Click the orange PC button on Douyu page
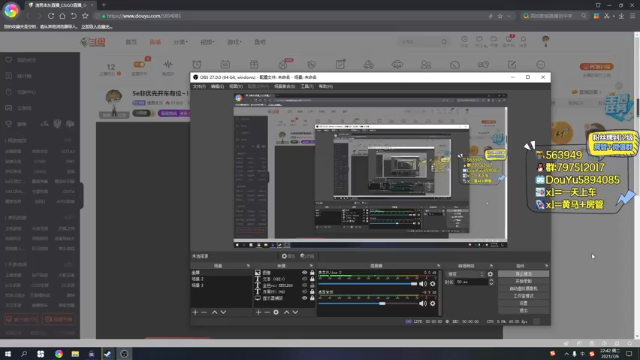 pyautogui.click(x=597, y=67)
